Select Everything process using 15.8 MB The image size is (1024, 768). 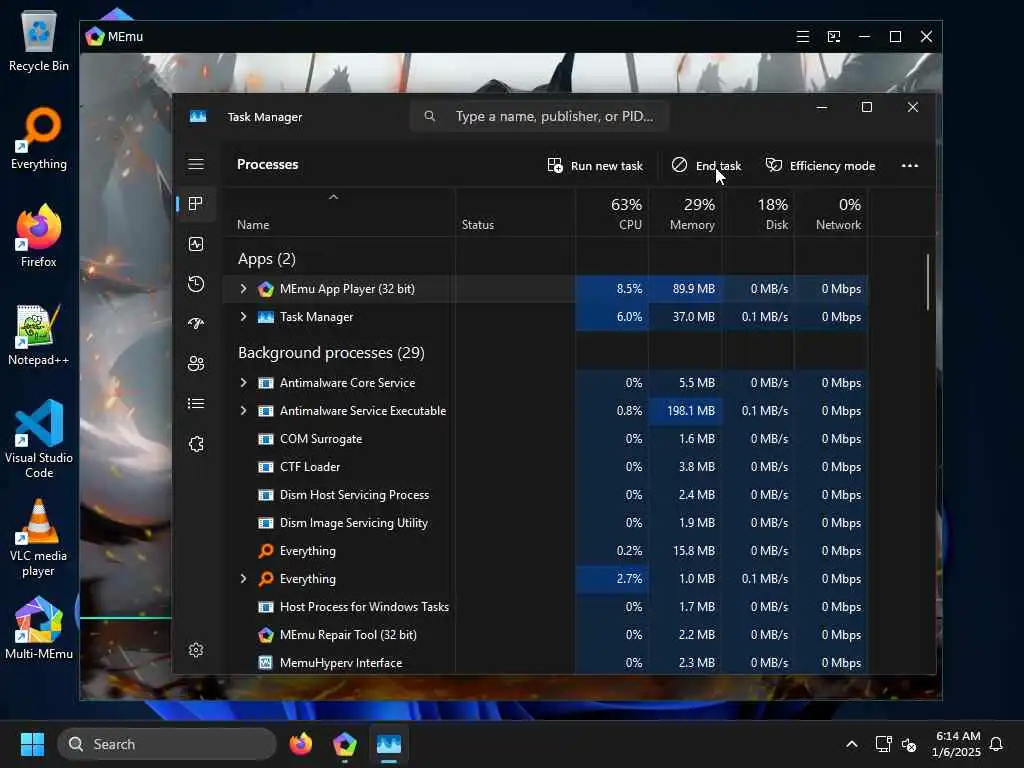click(545, 551)
